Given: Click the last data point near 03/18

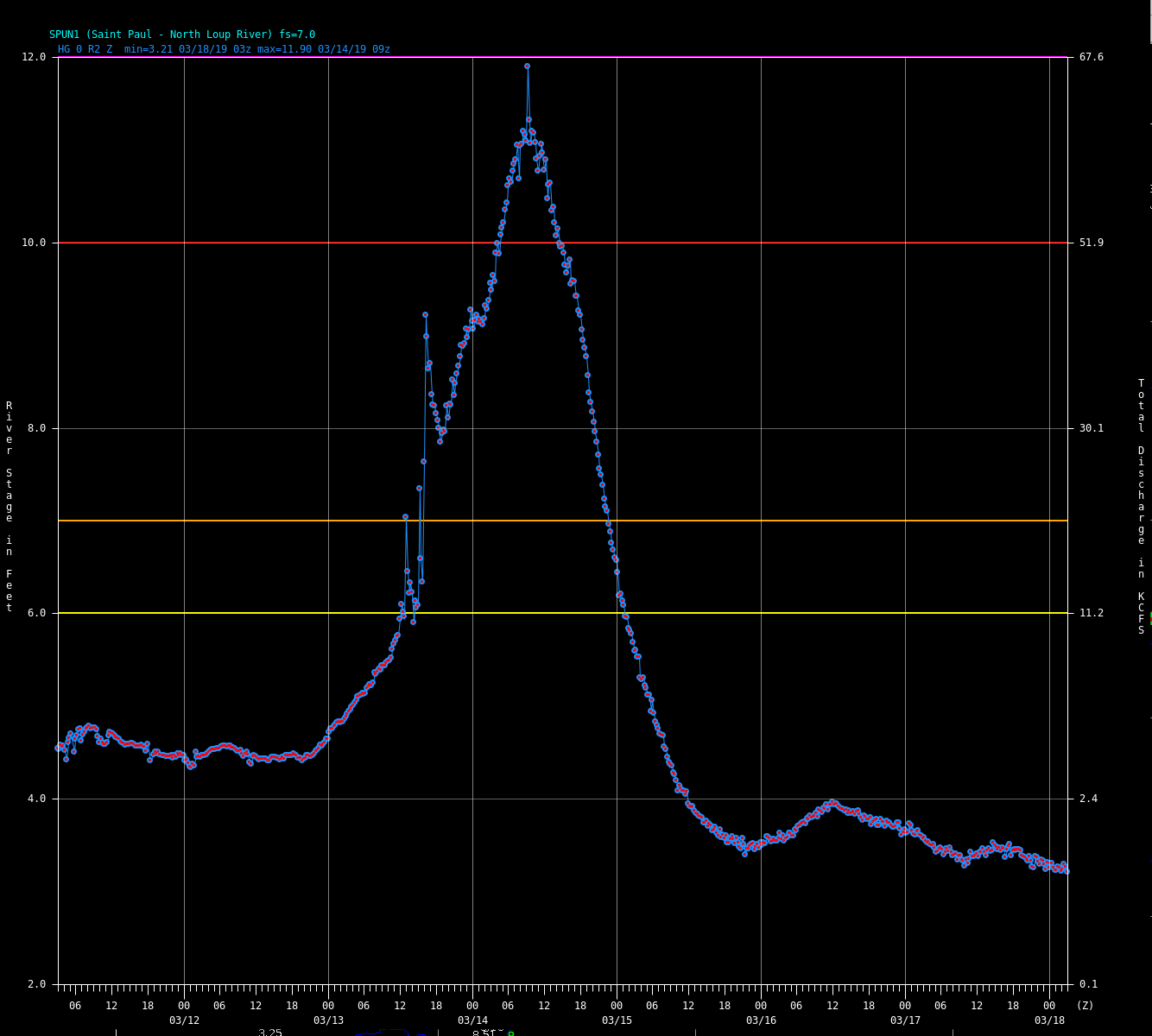Looking at the screenshot, I should [x=1067, y=871].
